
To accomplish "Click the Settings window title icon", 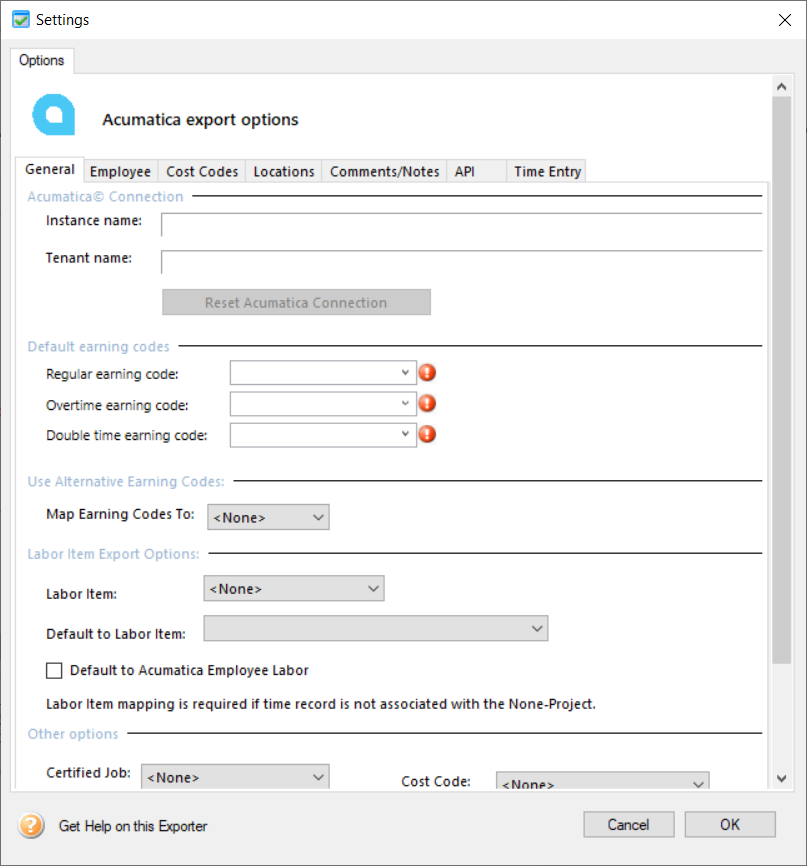I will (21, 19).
